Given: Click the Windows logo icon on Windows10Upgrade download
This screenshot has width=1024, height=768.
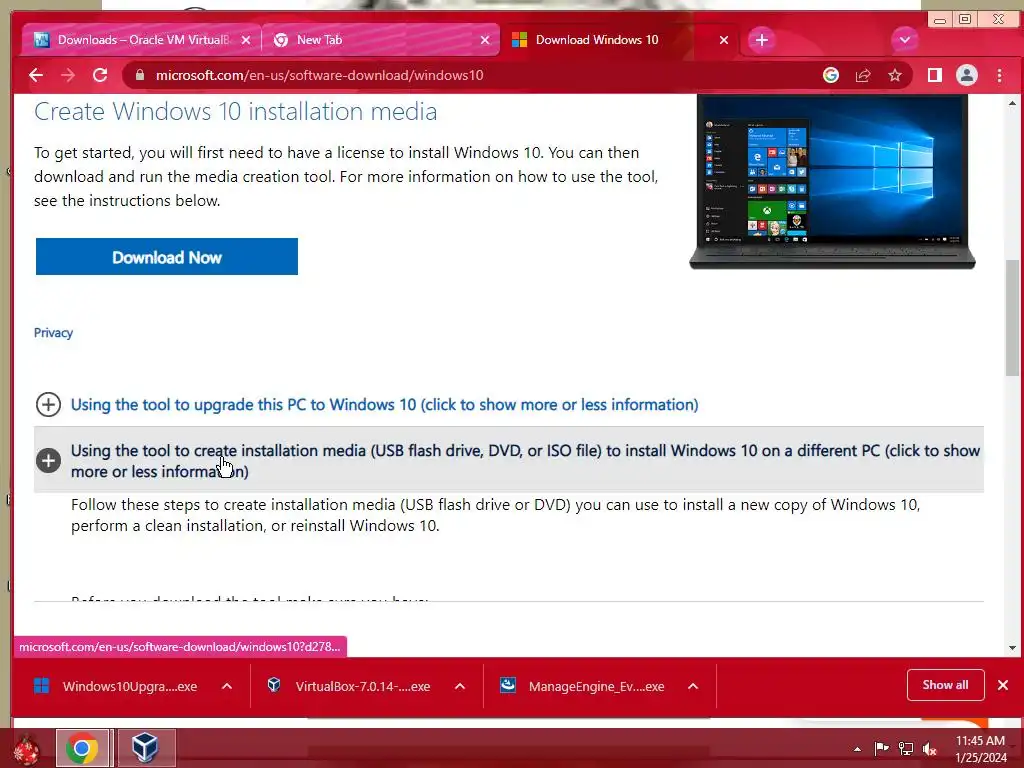Looking at the screenshot, I should pyautogui.click(x=42, y=686).
